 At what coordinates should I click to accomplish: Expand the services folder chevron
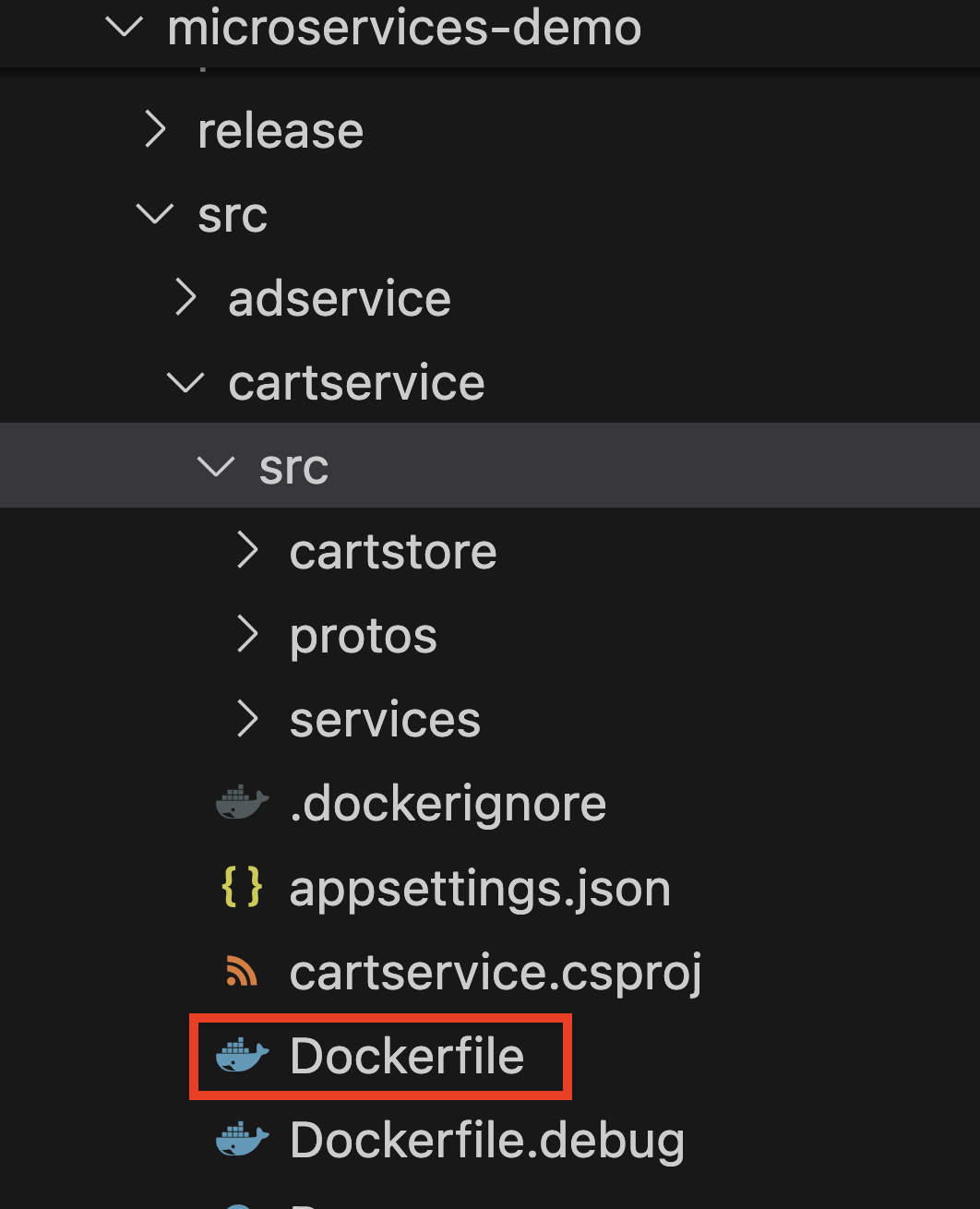click(246, 719)
